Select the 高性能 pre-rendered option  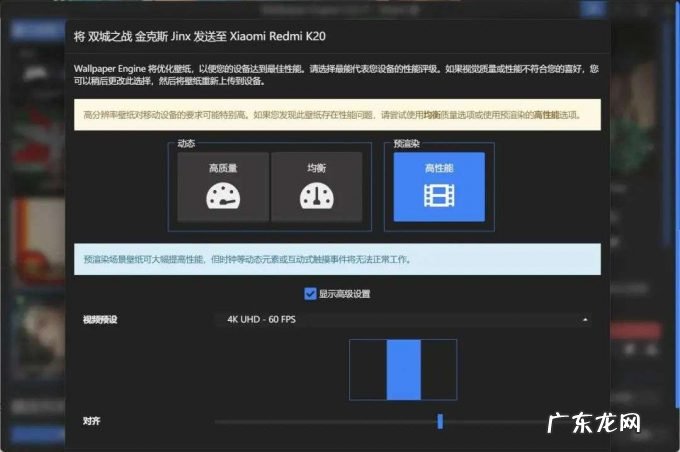439,187
